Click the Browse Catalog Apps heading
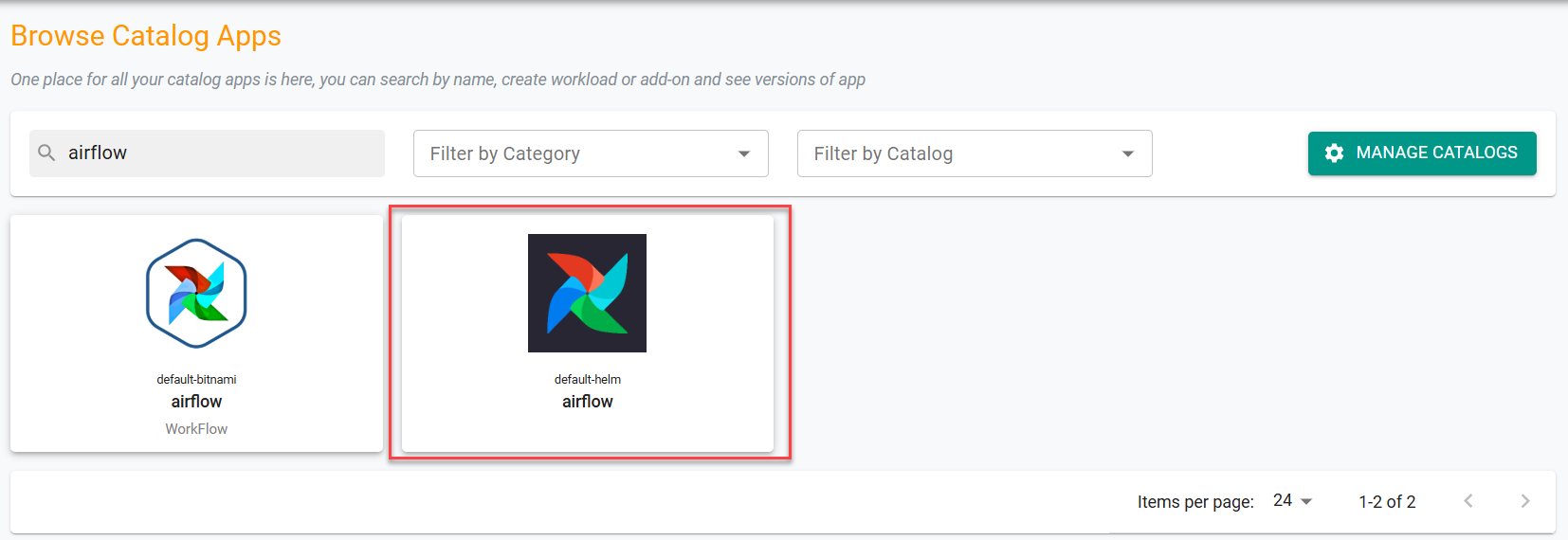The width and height of the screenshot is (1568, 540). 146,36
